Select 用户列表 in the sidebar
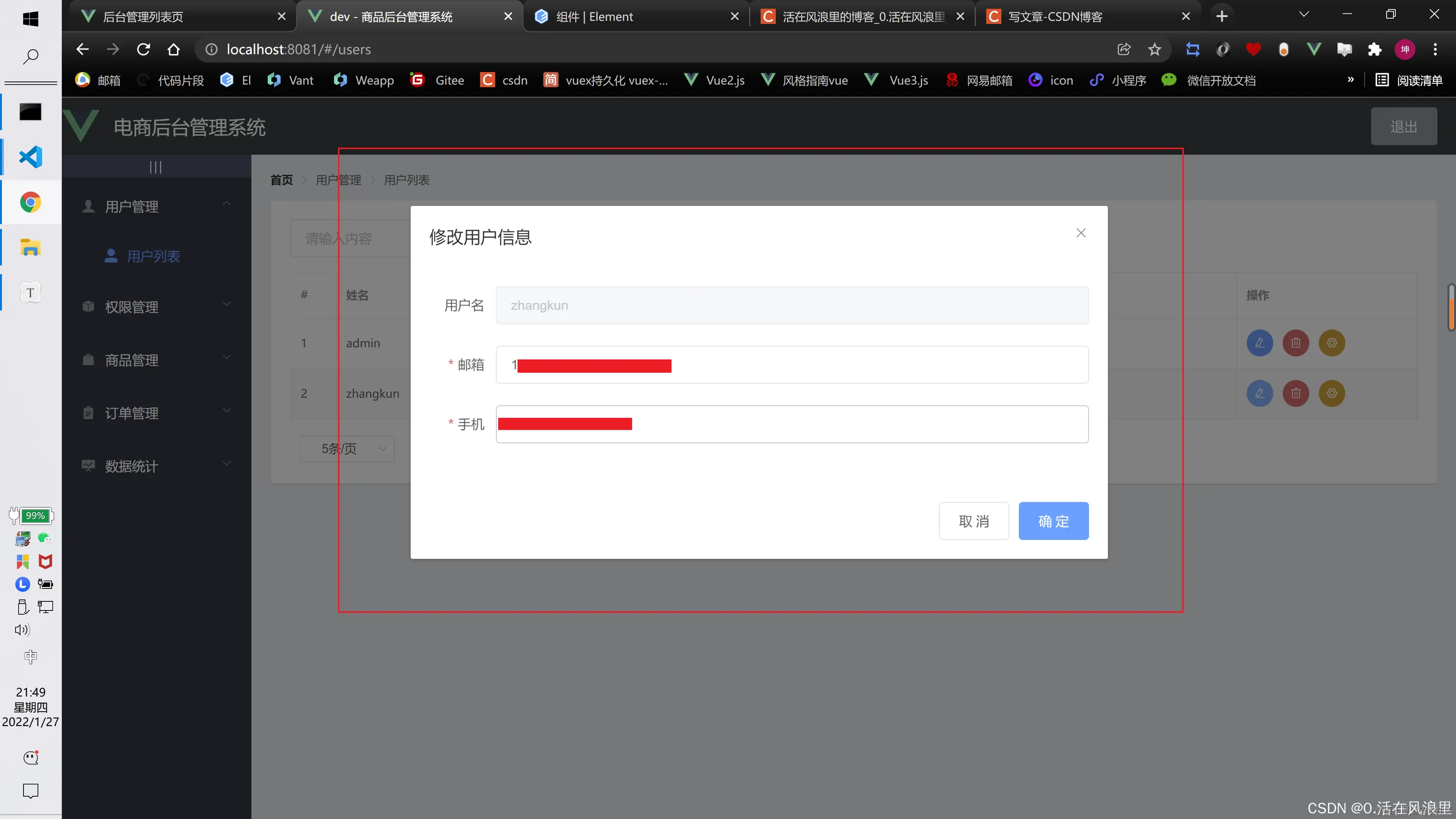Viewport: 1456px width, 819px height. point(153,256)
